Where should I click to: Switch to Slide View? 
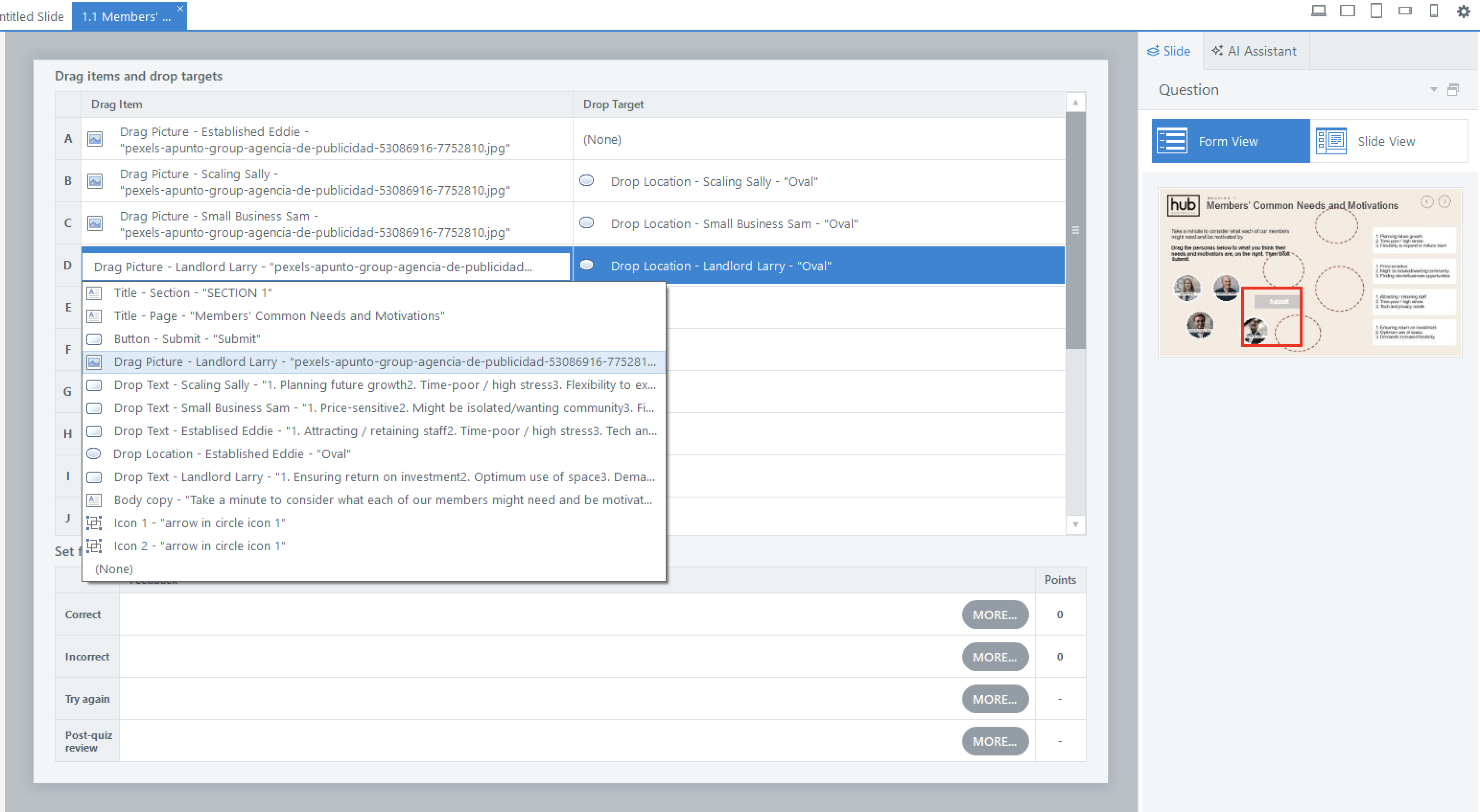pos(1389,141)
